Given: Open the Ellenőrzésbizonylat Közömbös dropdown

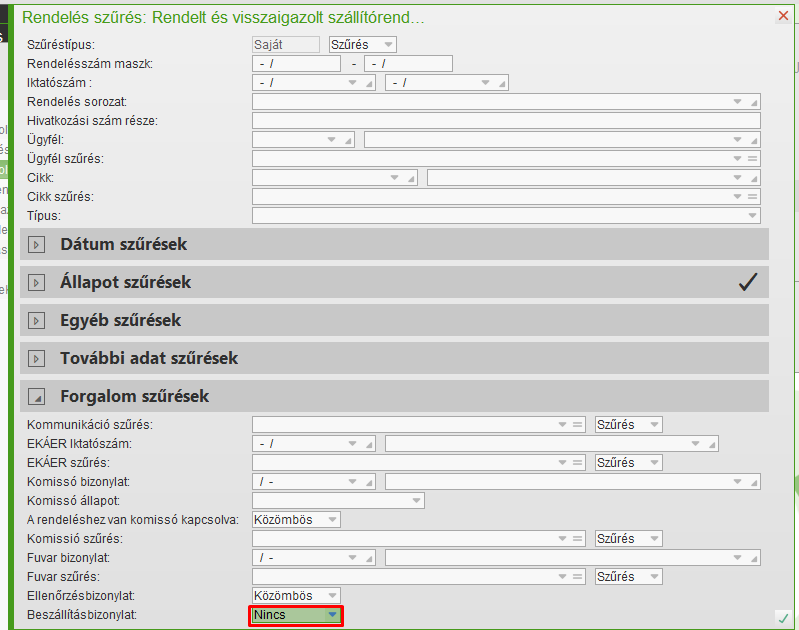Looking at the screenshot, I should tap(297, 596).
